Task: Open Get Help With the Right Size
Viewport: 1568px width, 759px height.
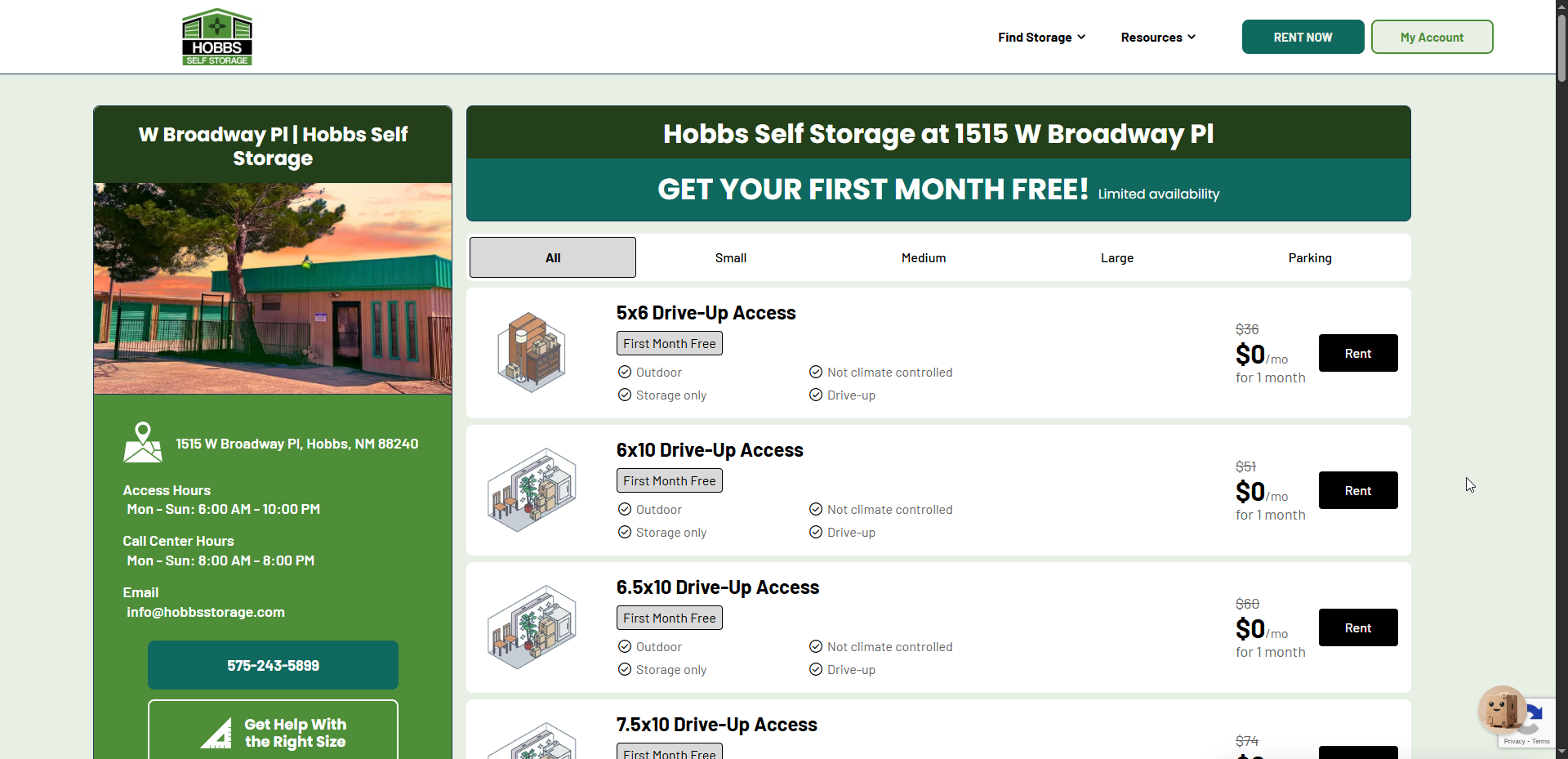Action: tap(273, 730)
